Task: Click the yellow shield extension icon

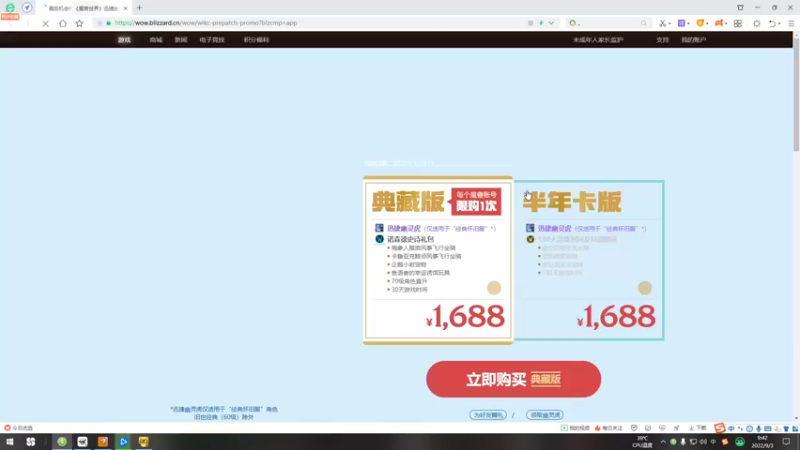Action: tap(700, 23)
